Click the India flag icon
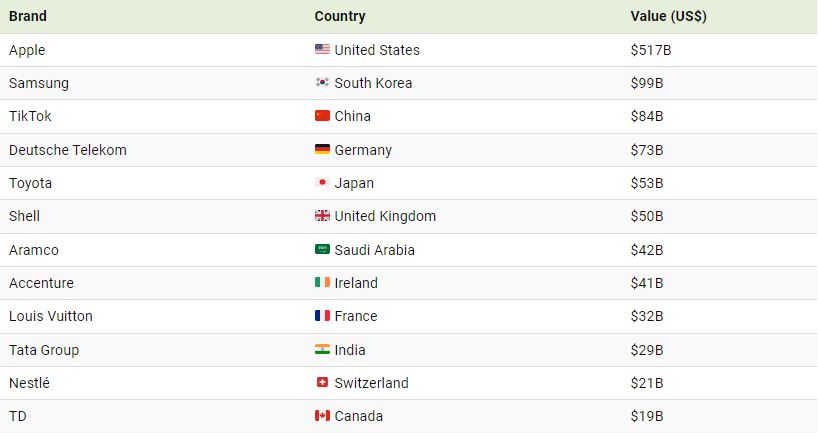The width and height of the screenshot is (818, 439). [x=322, y=350]
